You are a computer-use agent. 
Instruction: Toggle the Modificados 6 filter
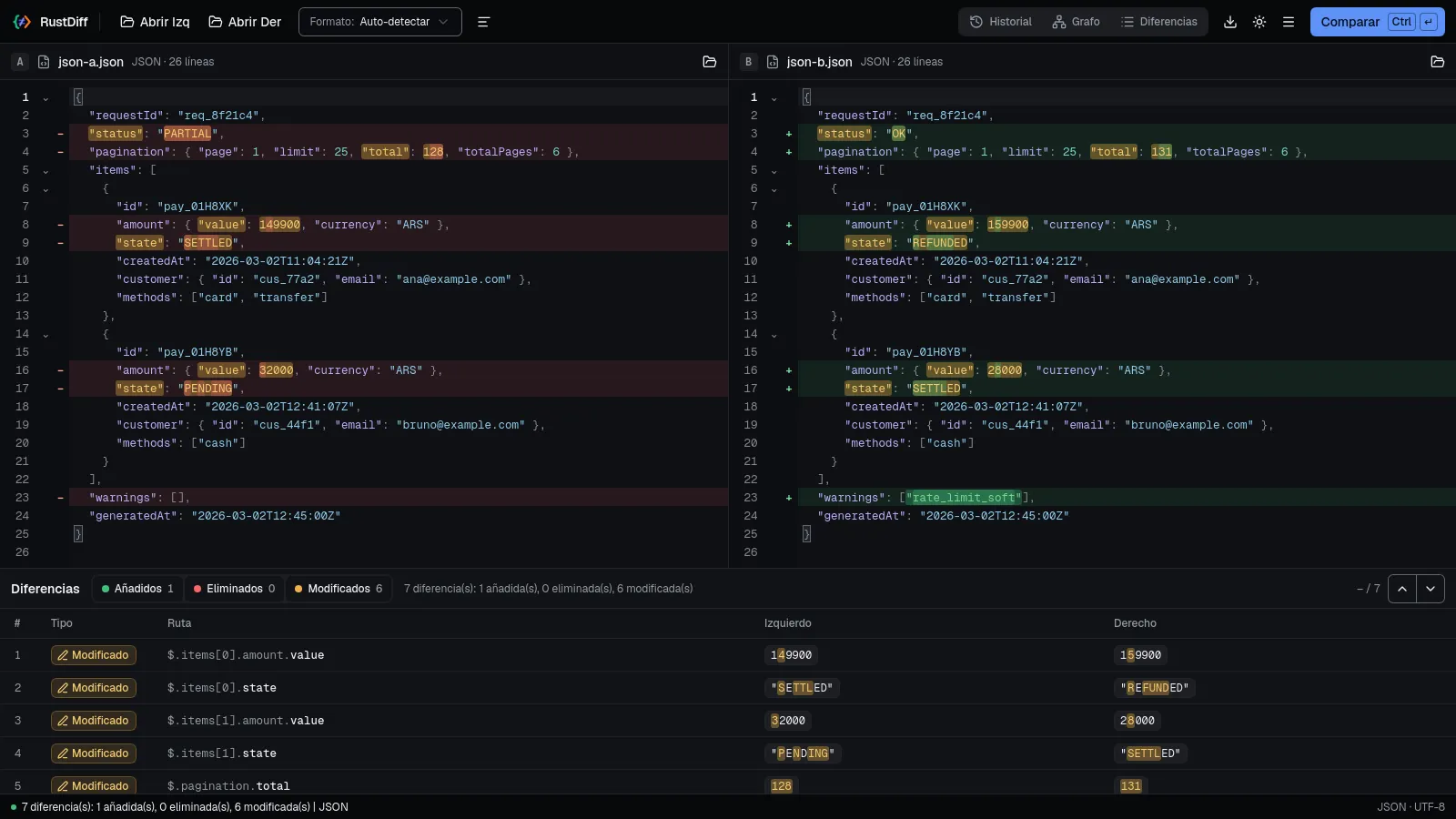pos(339,589)
